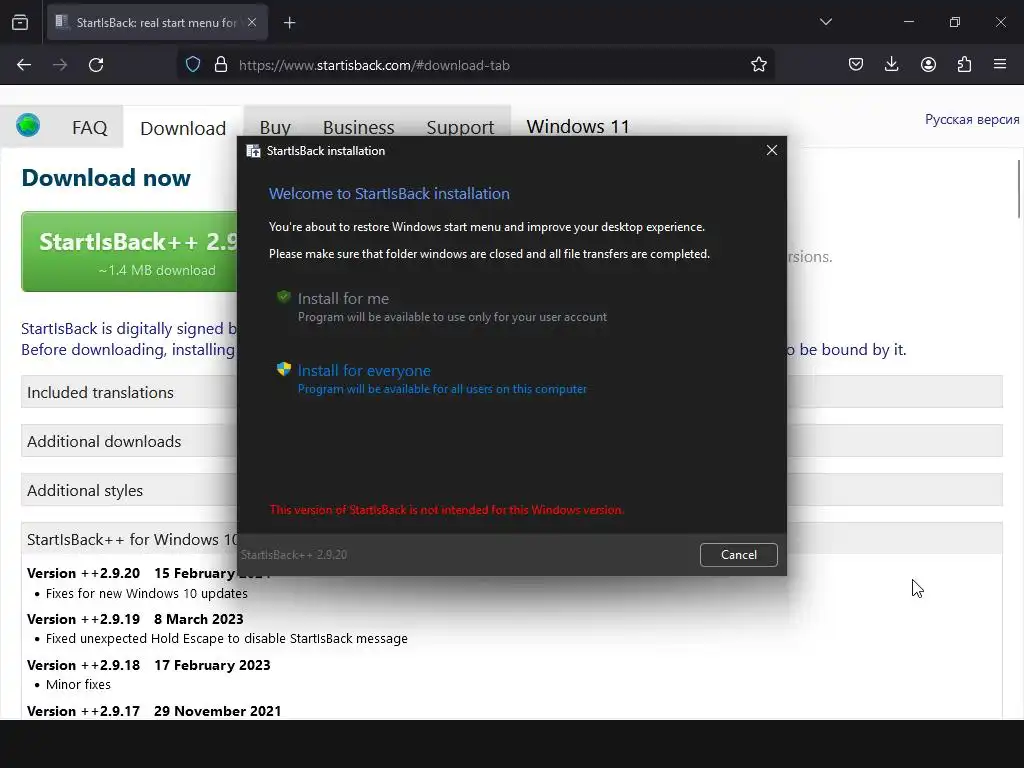The image size is (1024, 768).
Task: Open the Firefox application menu
Action: point(1000,64)
